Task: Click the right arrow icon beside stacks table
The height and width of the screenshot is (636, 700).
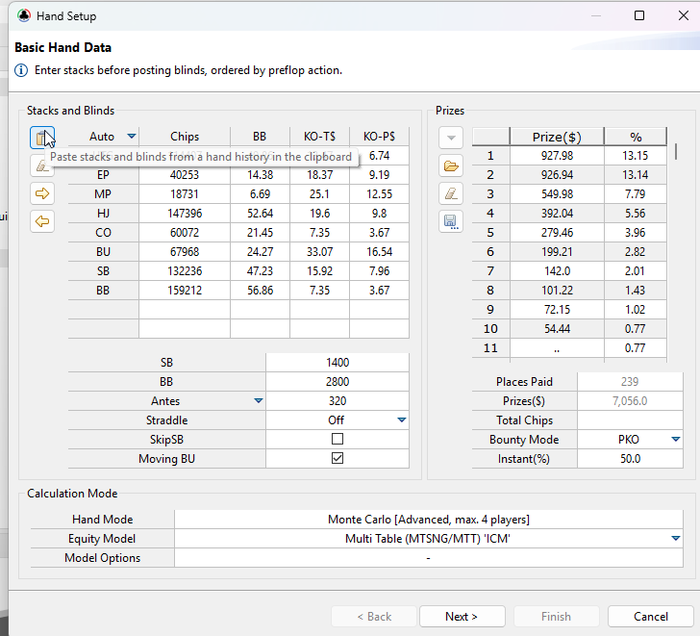Action: pos(42,193)
